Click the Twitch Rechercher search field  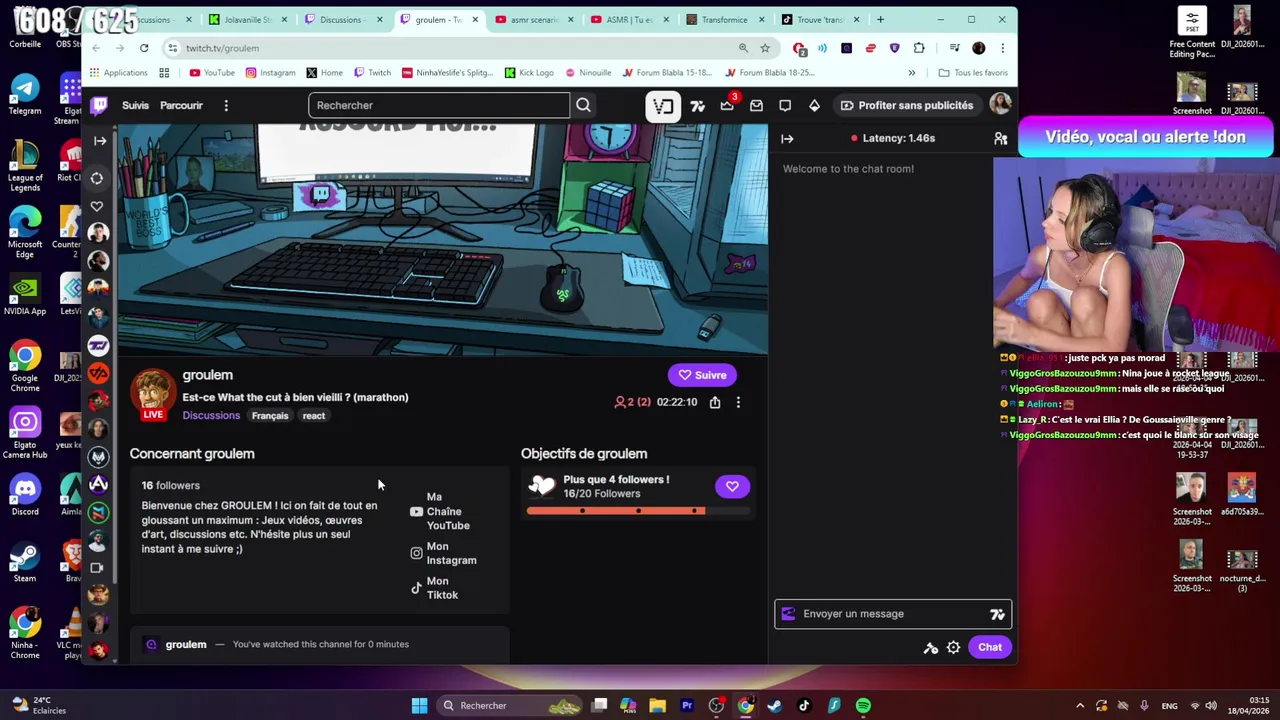[x=438, y=105]
